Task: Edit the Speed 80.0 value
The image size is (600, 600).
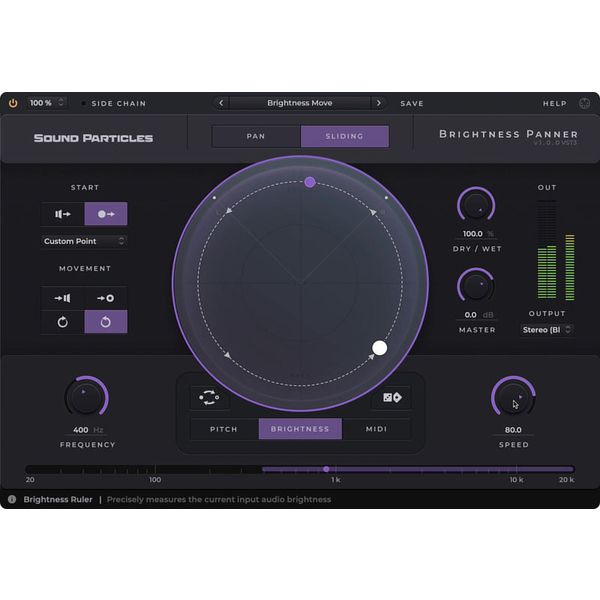Action: coord(513,430)
